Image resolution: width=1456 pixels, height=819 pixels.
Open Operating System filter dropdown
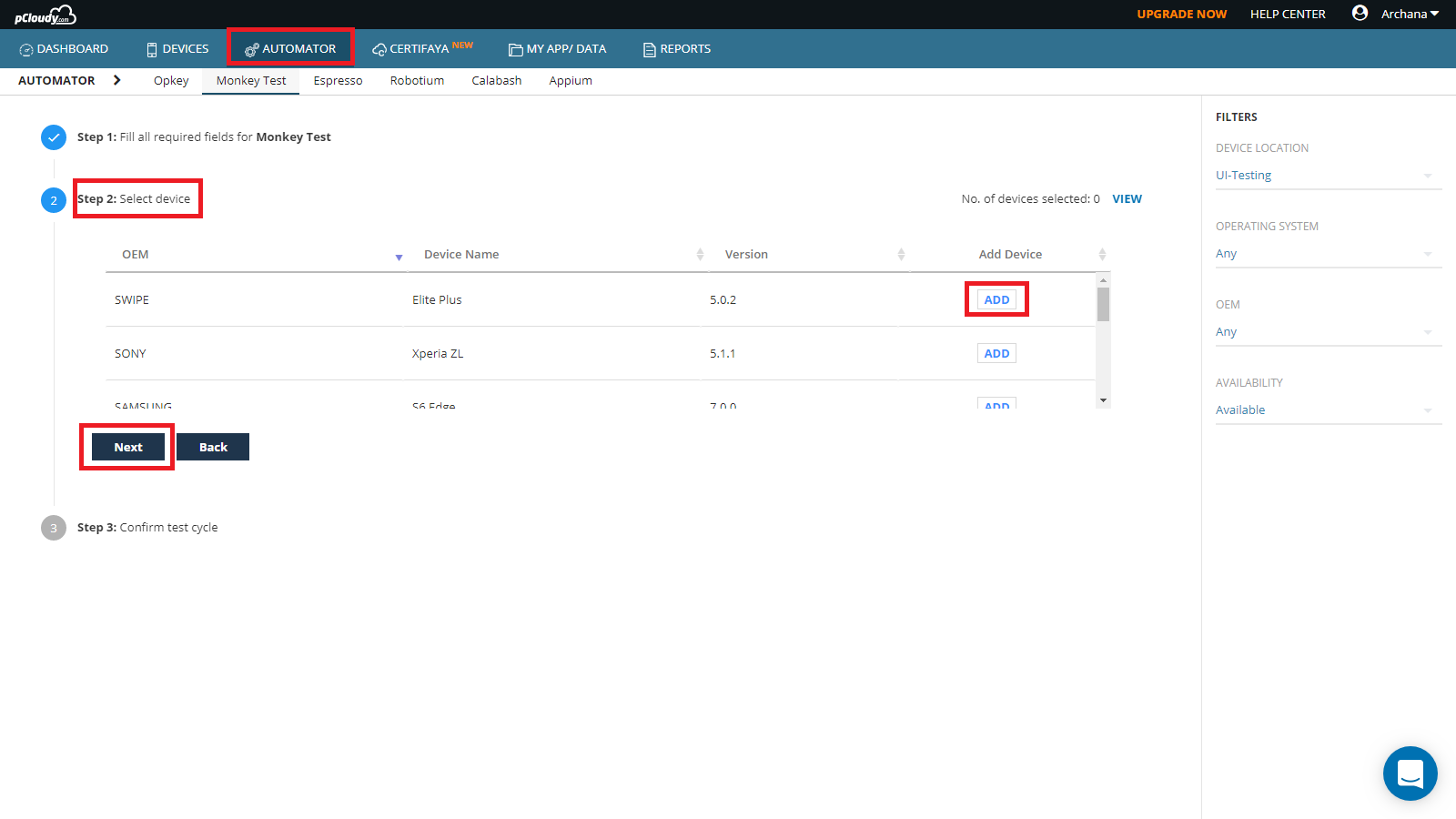(1329, 254)
